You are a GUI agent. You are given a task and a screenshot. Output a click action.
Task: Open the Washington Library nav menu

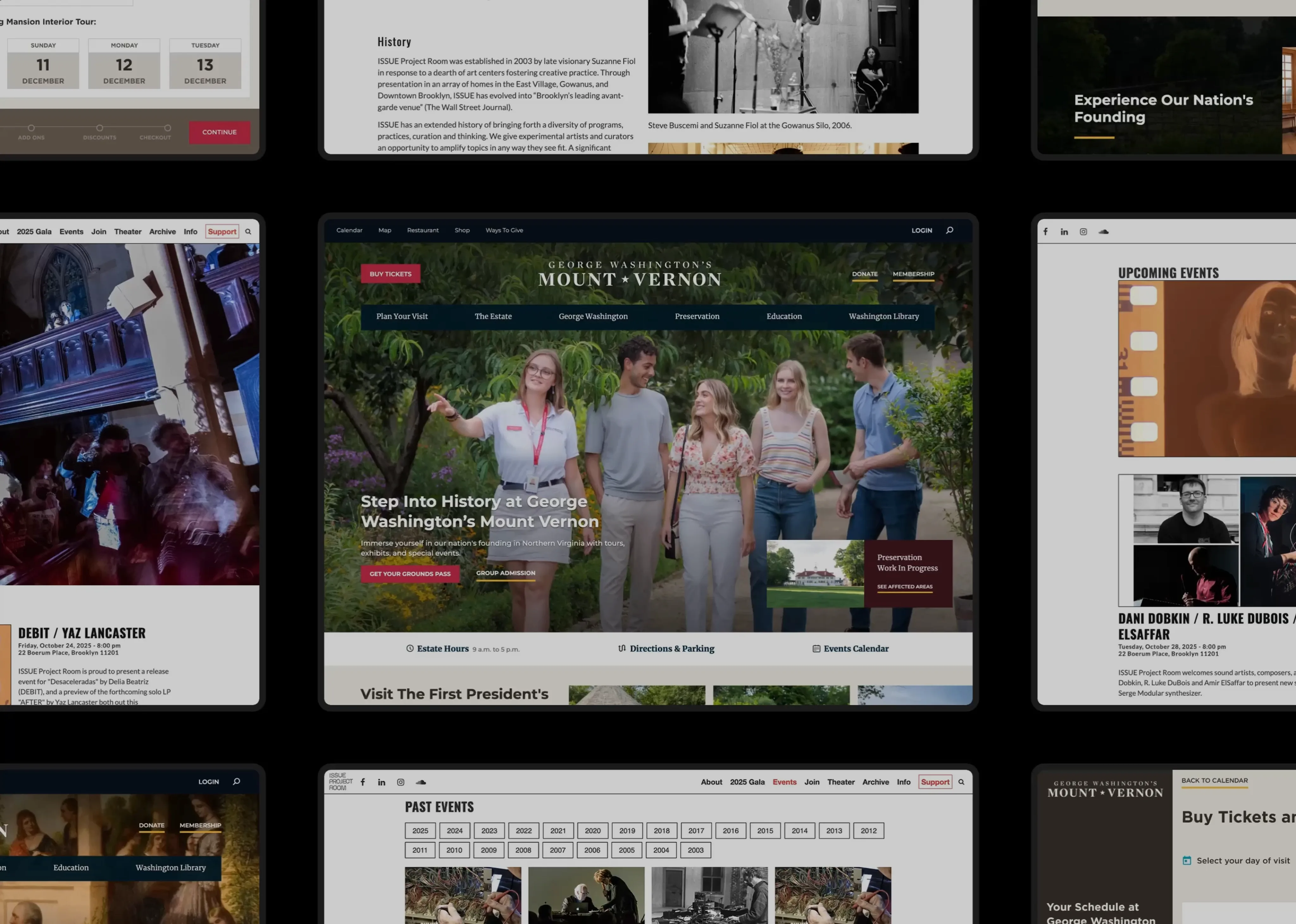pyautogui.click(x=883, y=316)
